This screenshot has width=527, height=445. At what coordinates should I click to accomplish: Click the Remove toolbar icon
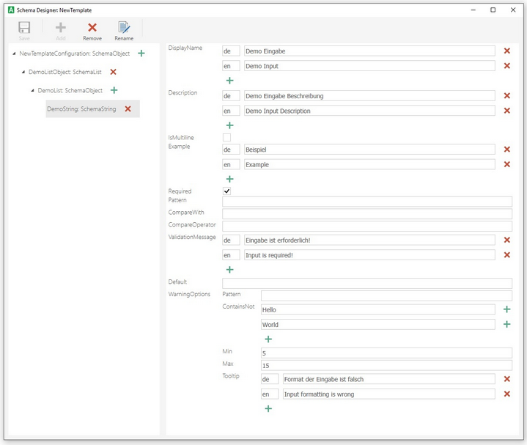(92, 31)
